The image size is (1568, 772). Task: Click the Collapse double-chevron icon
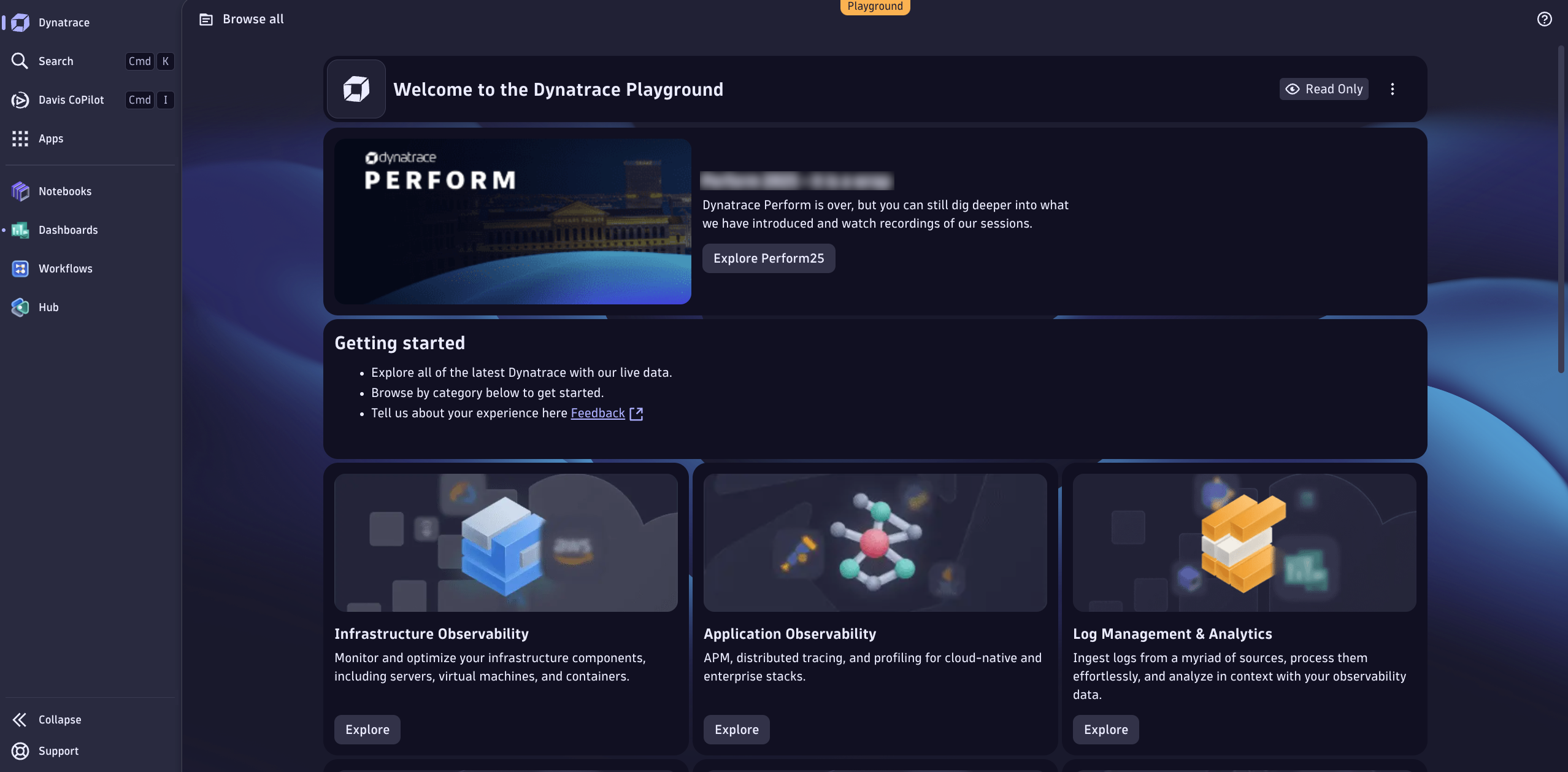(x=20, y=720)
